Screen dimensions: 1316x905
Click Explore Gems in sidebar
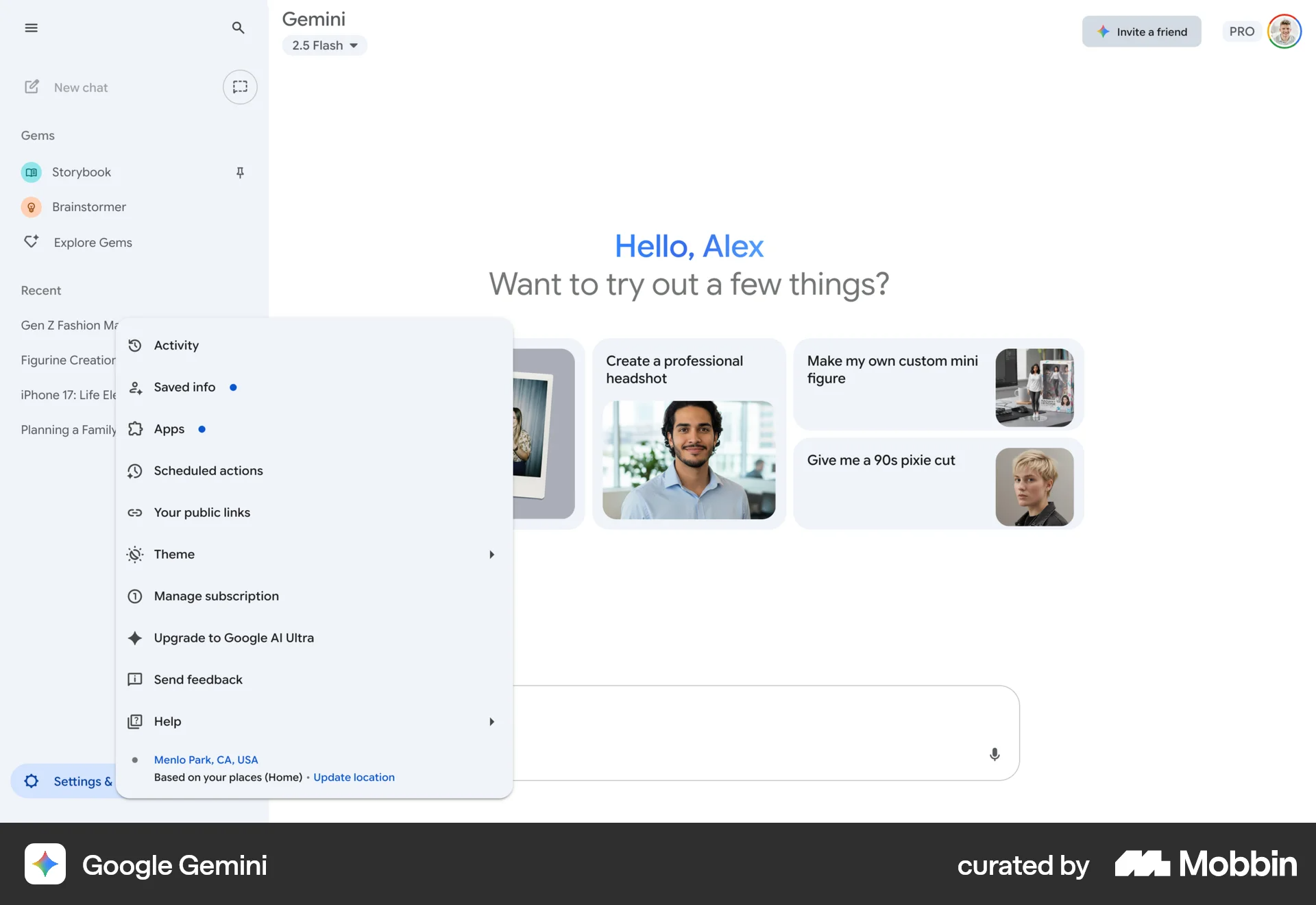(93, 243)
